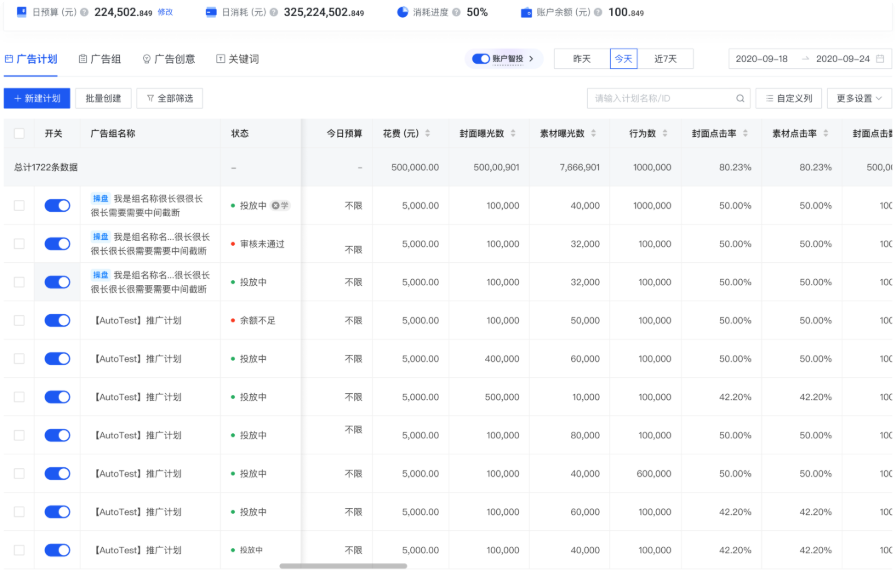Open the calendar icon in date range

click(x=880, y=59)
